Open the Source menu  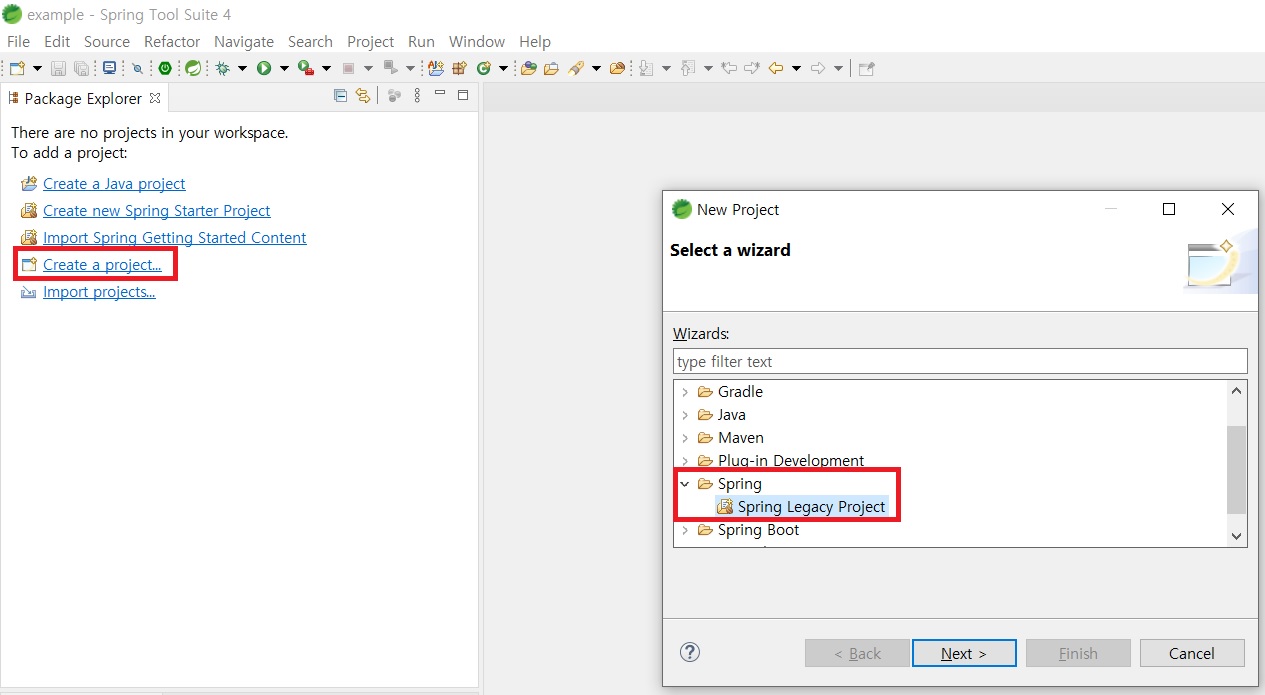pyautogui.click(x=107, y=41)
